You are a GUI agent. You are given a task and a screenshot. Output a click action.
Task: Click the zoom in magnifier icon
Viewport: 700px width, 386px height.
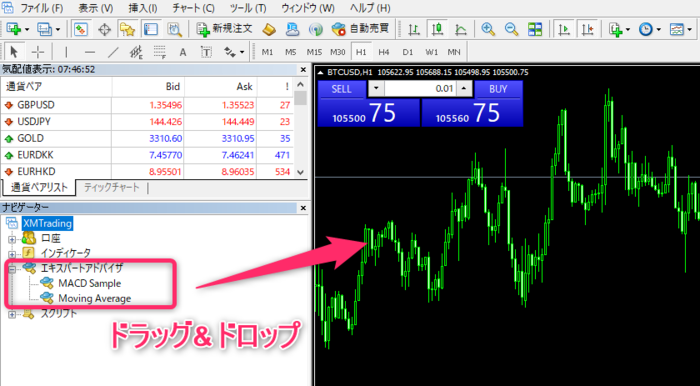[x=488, y=29]
